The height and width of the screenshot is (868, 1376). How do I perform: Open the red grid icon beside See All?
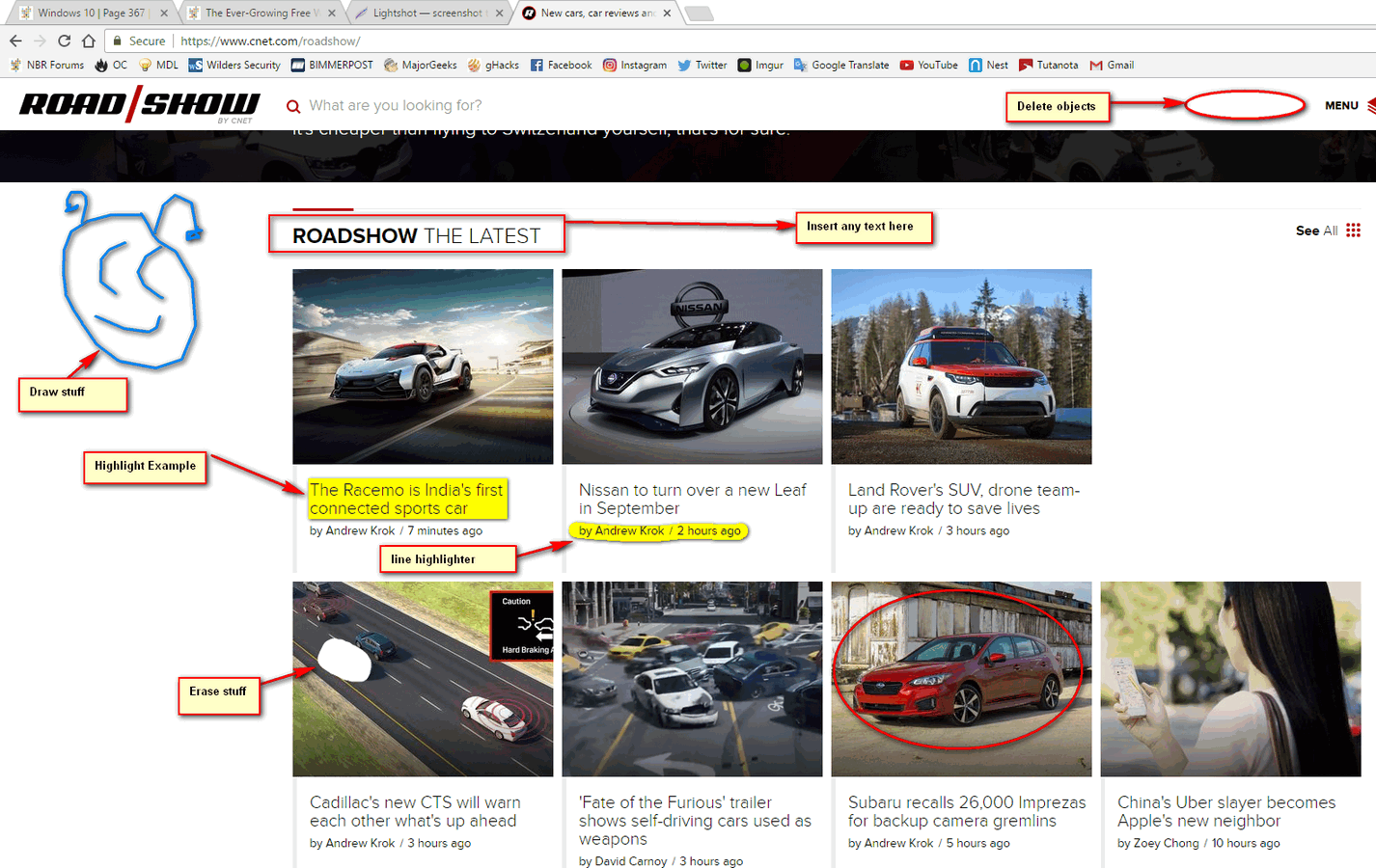(x=1353, y=231)
